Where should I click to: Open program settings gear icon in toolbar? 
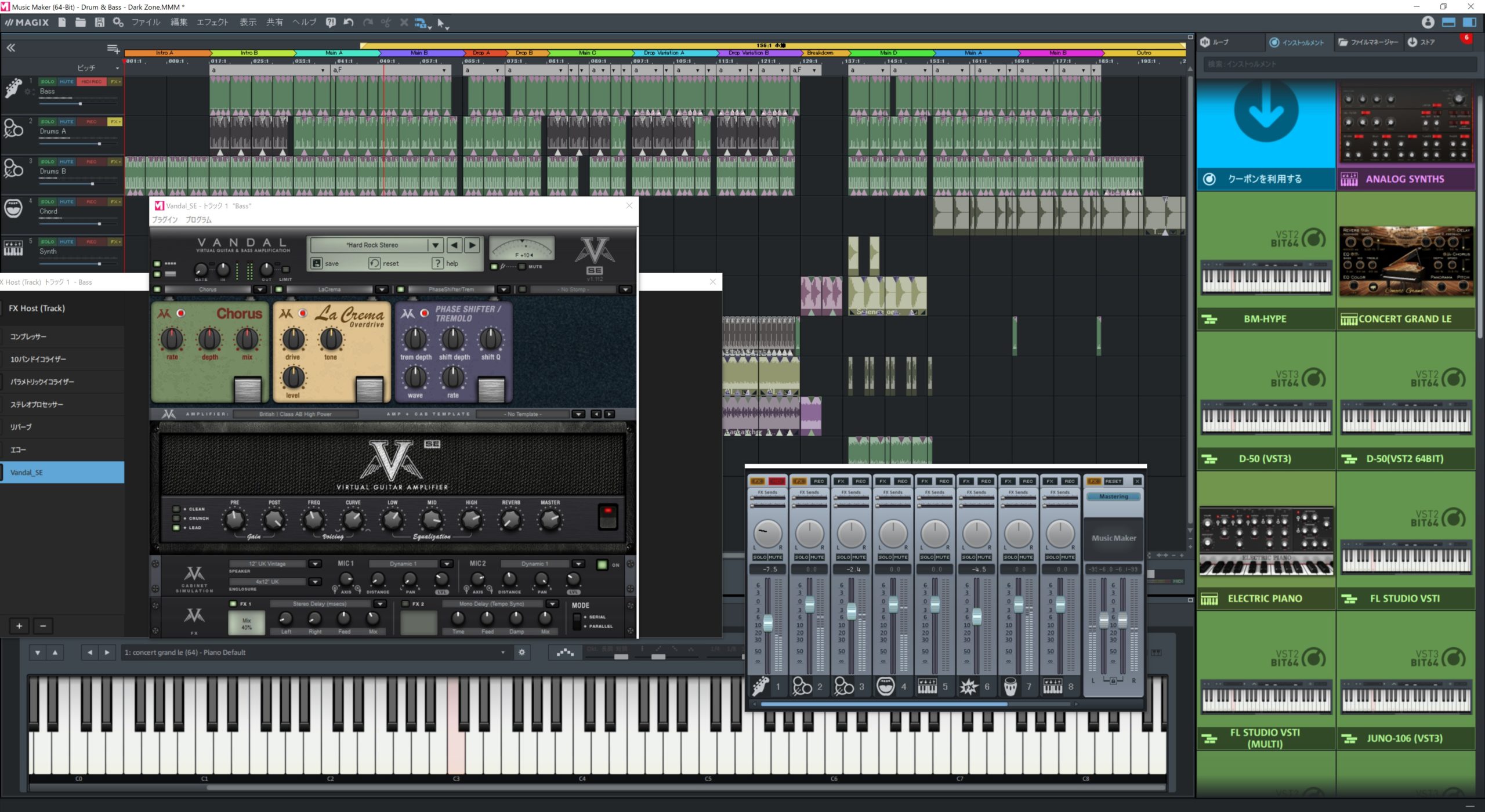[118, 23]
